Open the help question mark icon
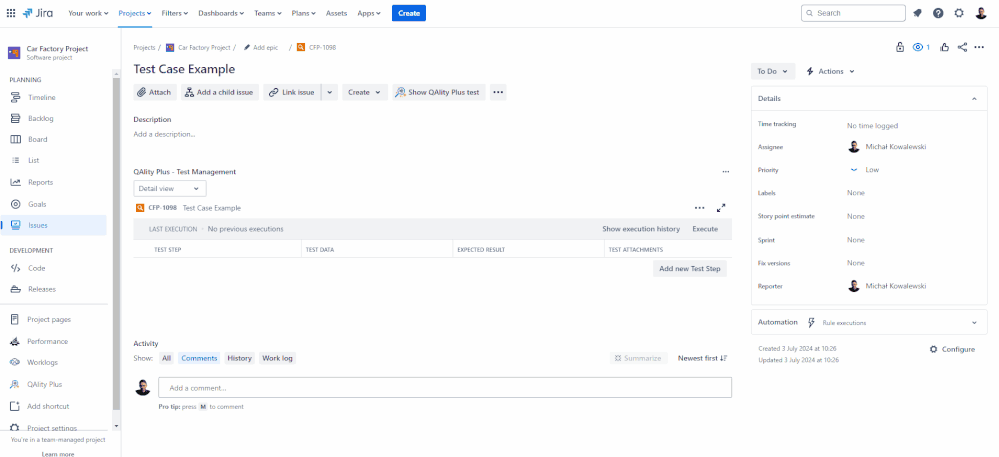Image resolution: width=999 pixels, height=457 pixels. 938,13
